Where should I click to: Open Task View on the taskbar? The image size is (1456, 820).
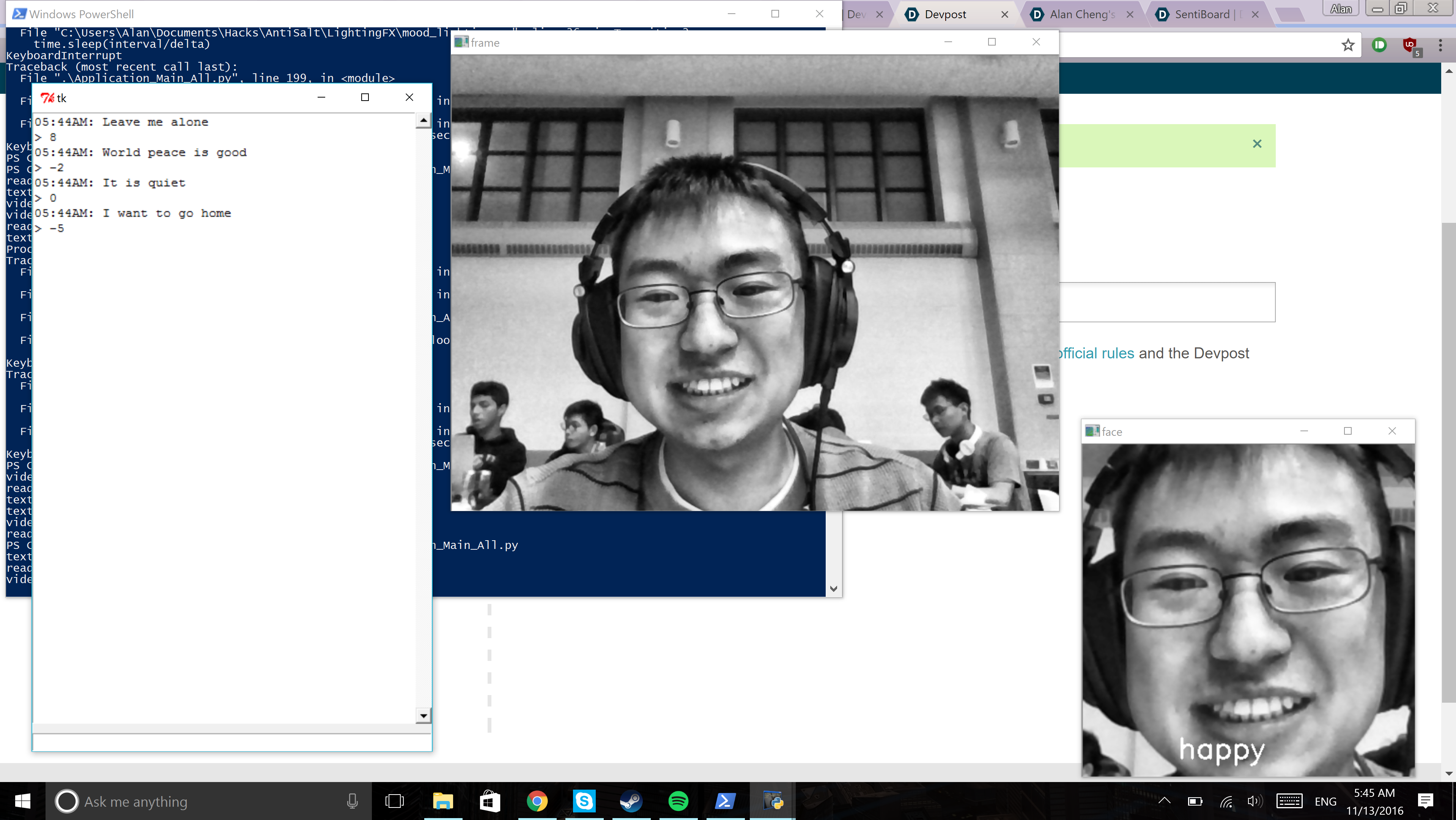coord(395,801)
